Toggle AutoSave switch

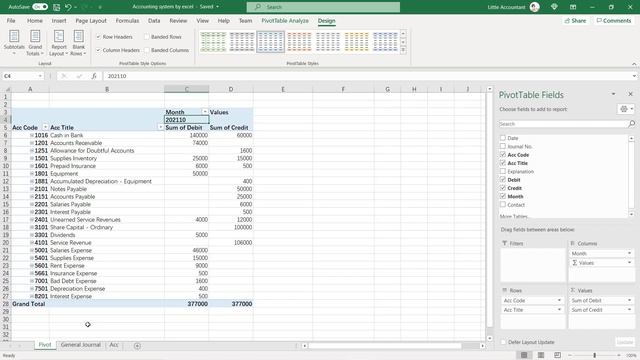coord(40,7)
